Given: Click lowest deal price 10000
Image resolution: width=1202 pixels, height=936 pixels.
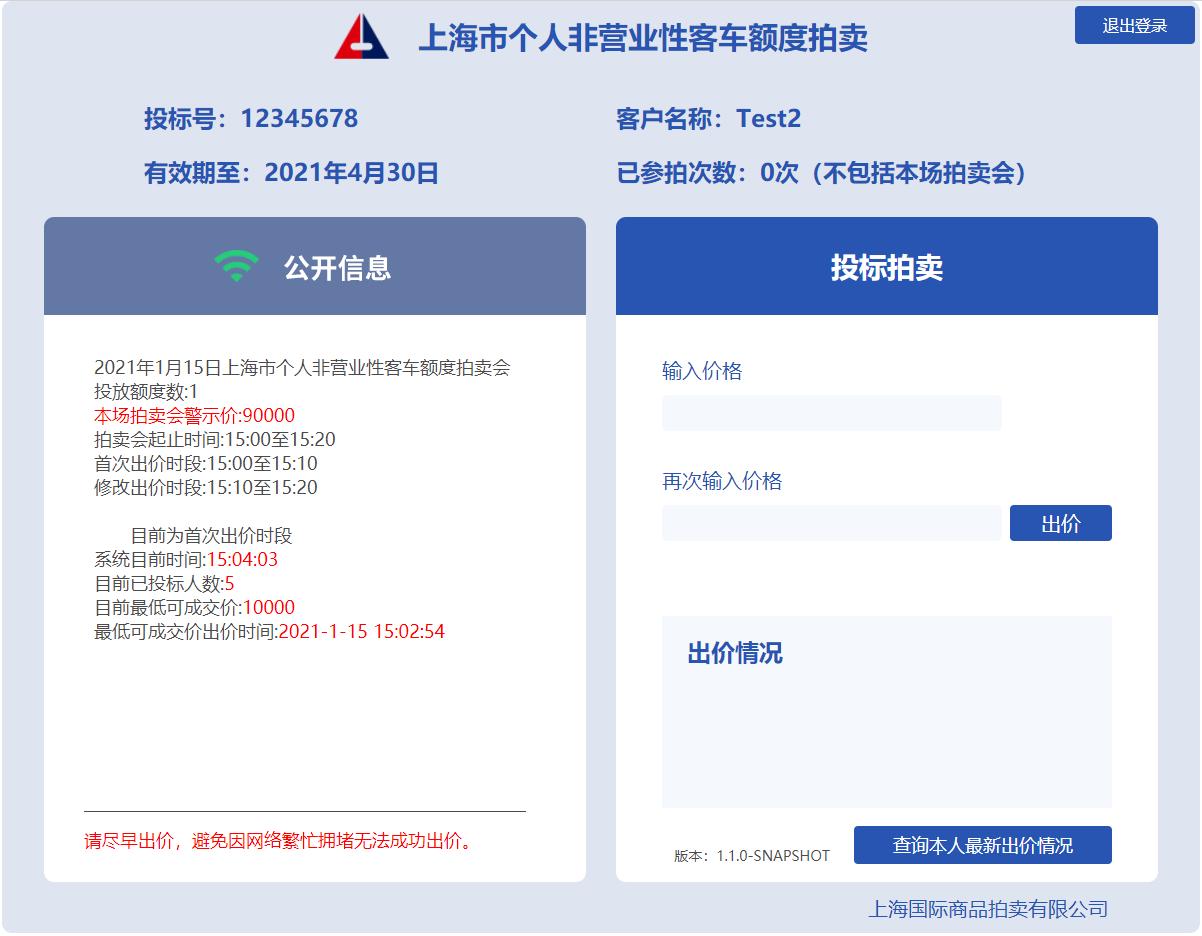Looking at the screenshot, I should point(269,608).
